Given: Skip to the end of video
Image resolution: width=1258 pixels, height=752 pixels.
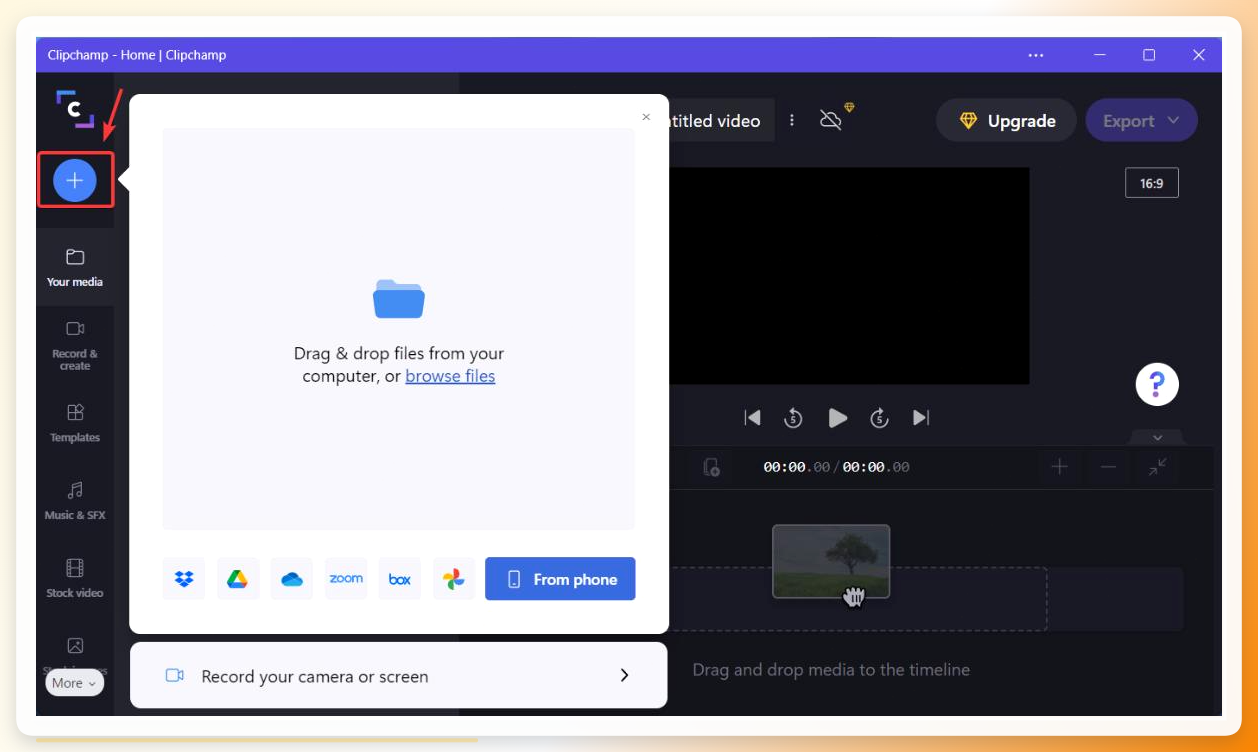Looking at the screenshot, I should [922, 418].
